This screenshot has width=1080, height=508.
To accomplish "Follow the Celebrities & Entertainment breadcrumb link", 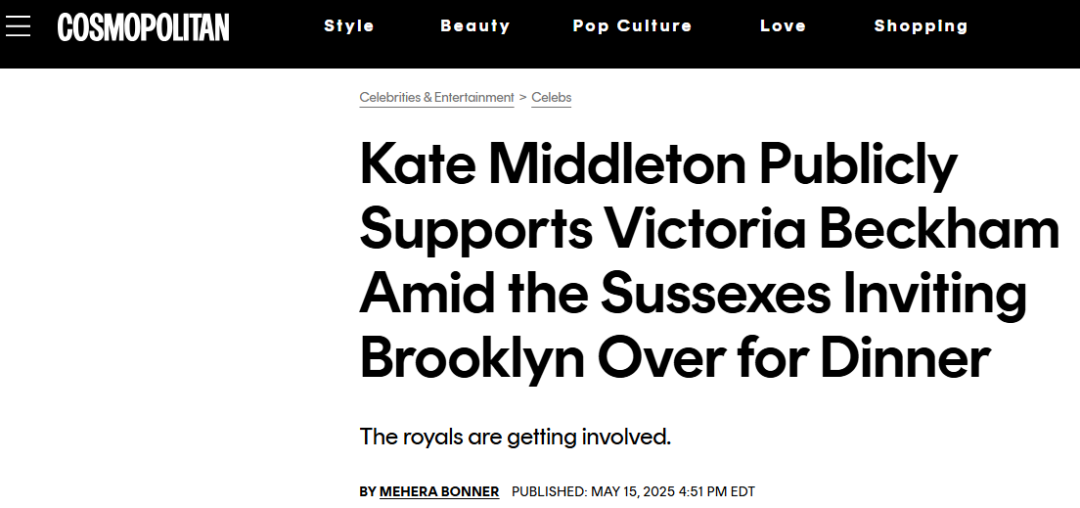I will click(x=437, y=98).
